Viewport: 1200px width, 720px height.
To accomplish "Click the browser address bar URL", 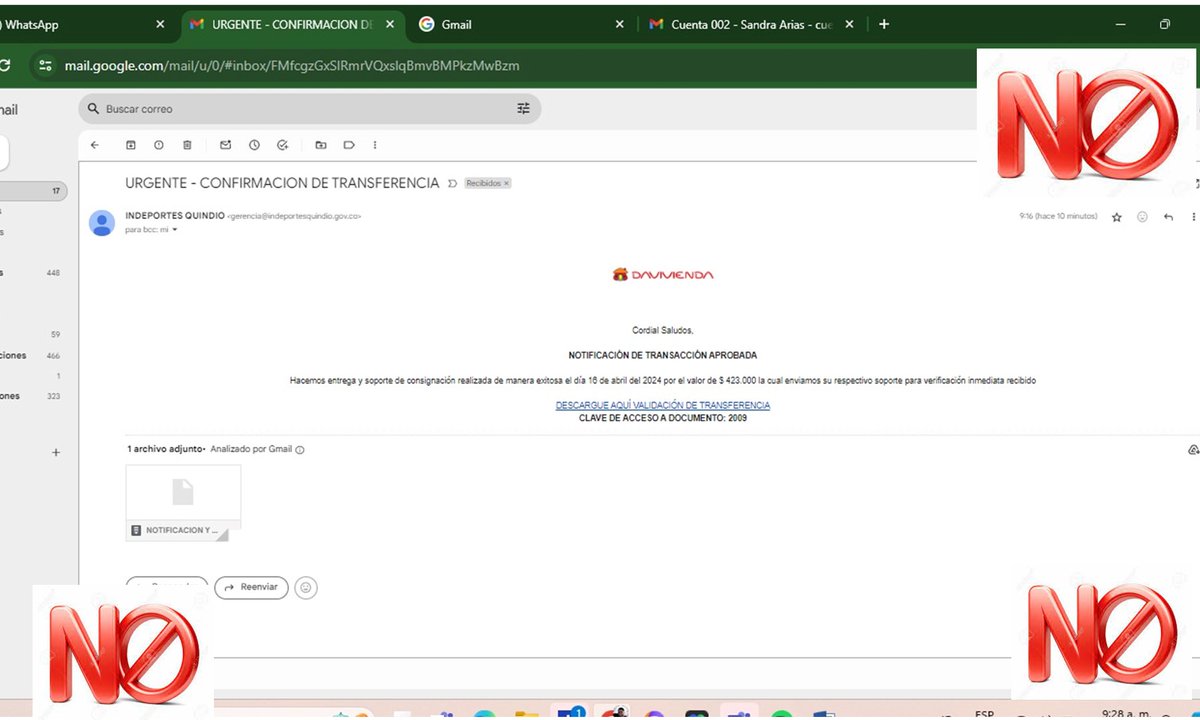I will (291, 66).
